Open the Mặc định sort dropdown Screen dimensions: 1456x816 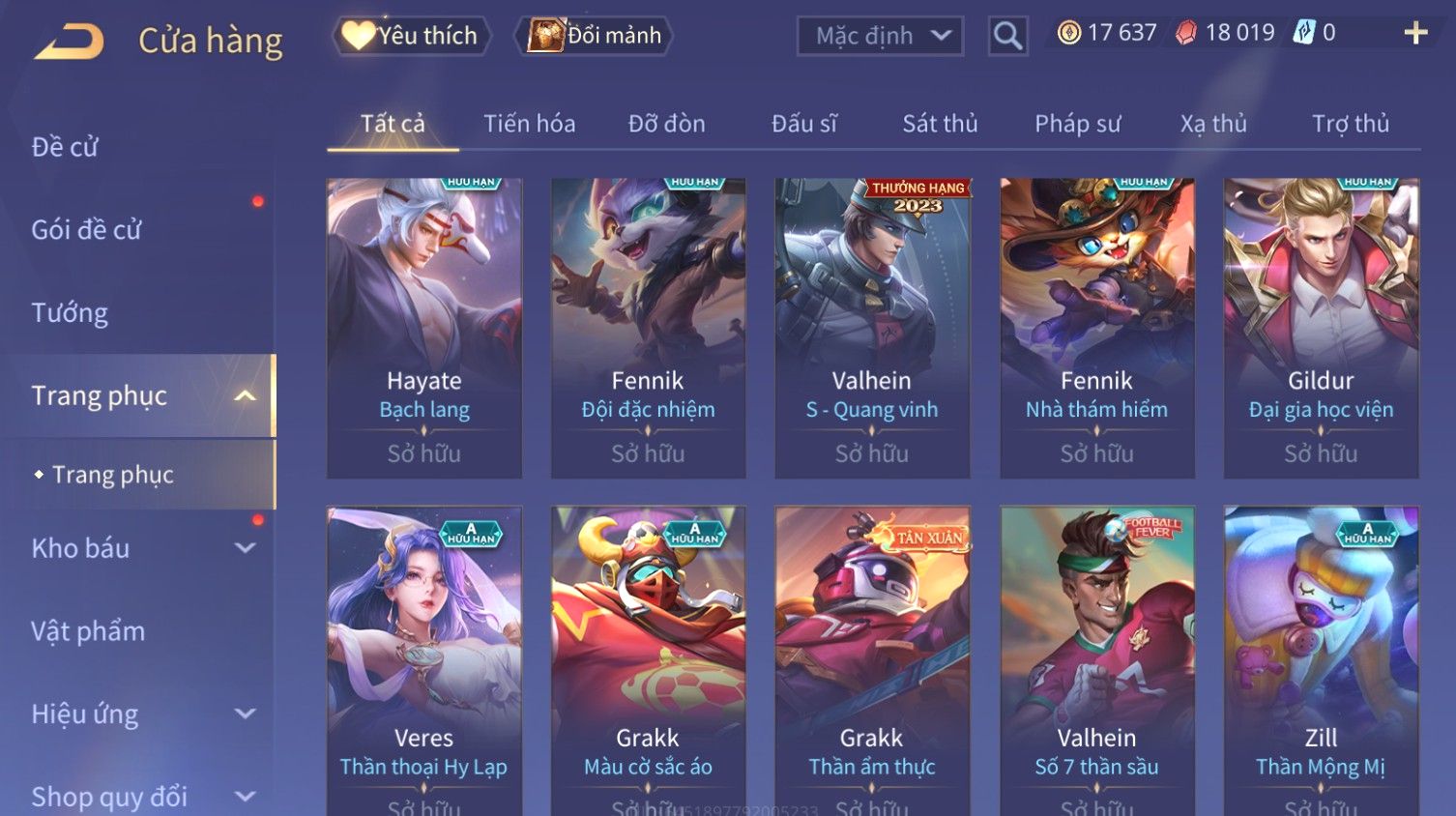880,36
